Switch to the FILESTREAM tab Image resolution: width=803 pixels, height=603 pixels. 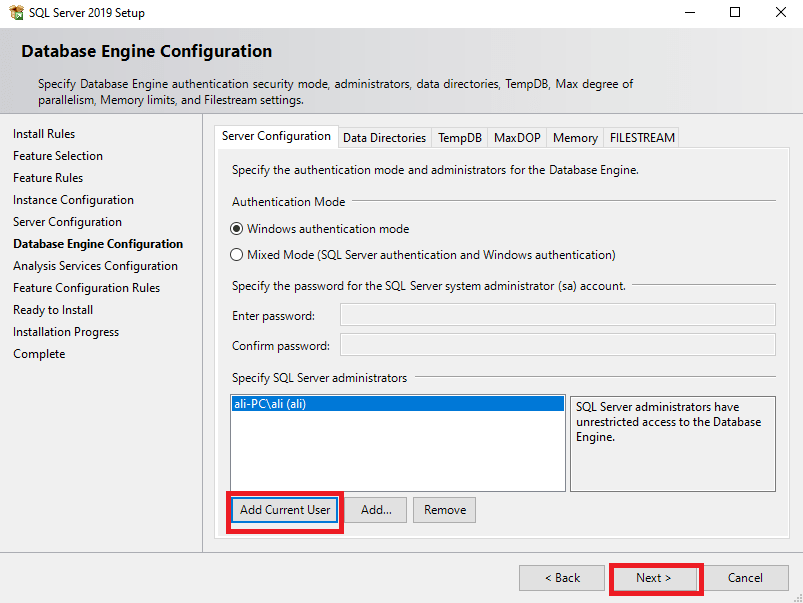click(x=642, y=138)
